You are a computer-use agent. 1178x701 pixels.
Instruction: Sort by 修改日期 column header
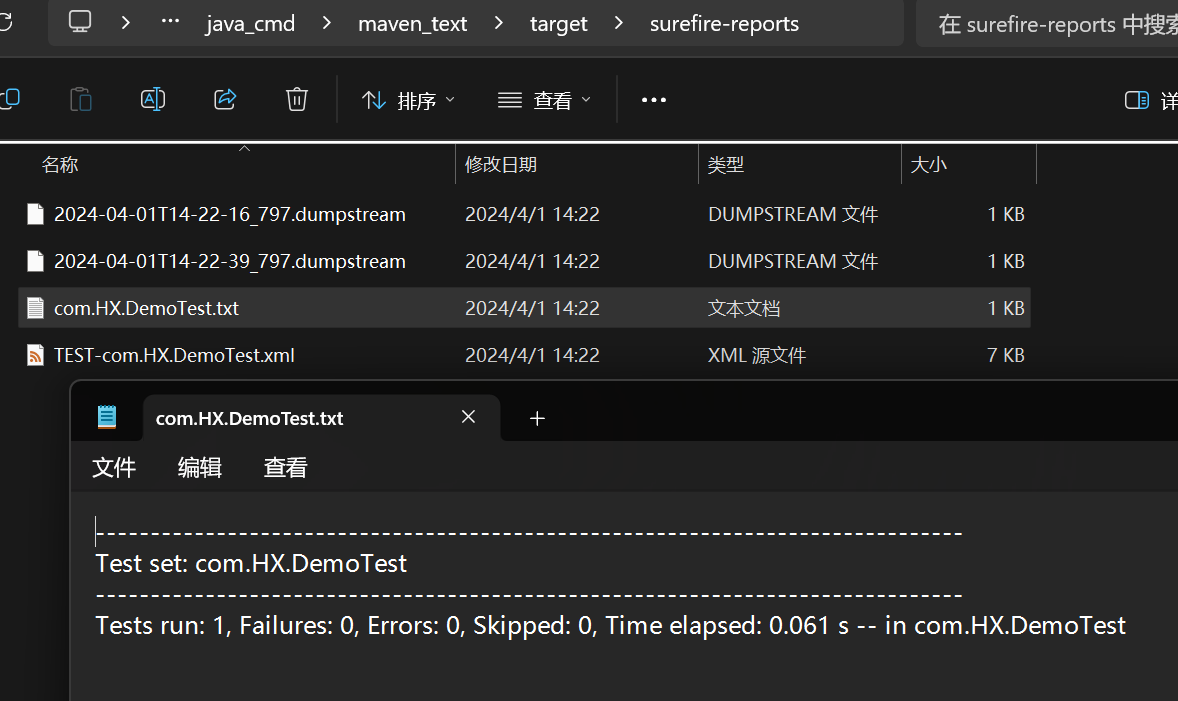coord(501,165)
